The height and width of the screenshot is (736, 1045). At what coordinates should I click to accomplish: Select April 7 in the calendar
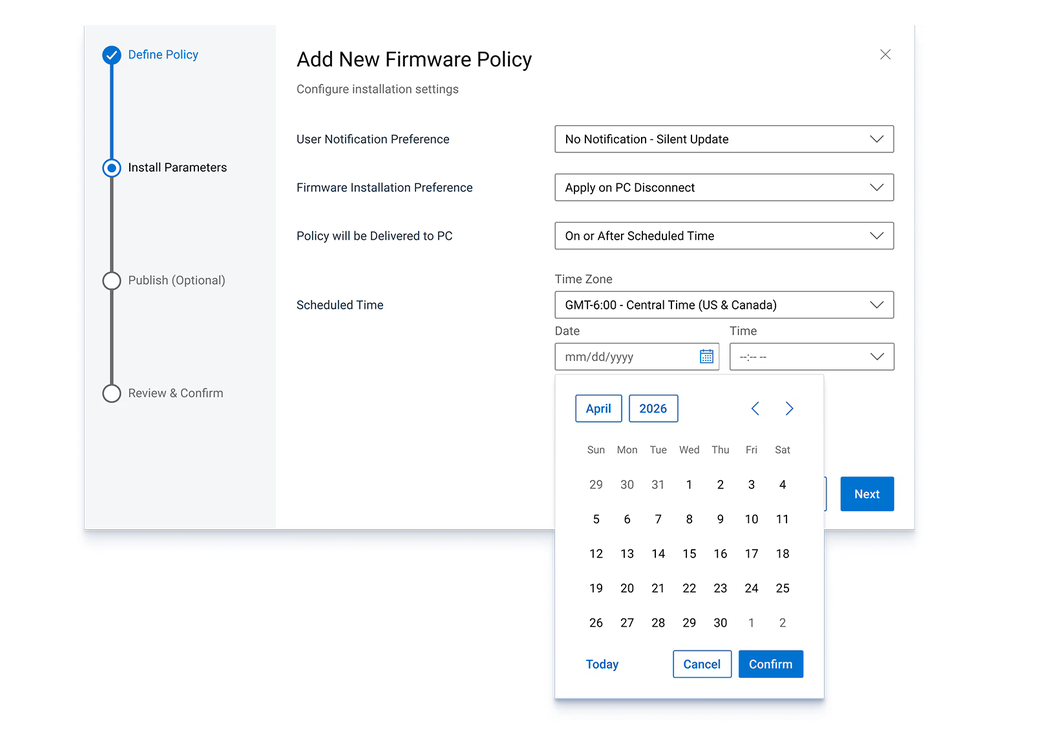click(658, 519)
